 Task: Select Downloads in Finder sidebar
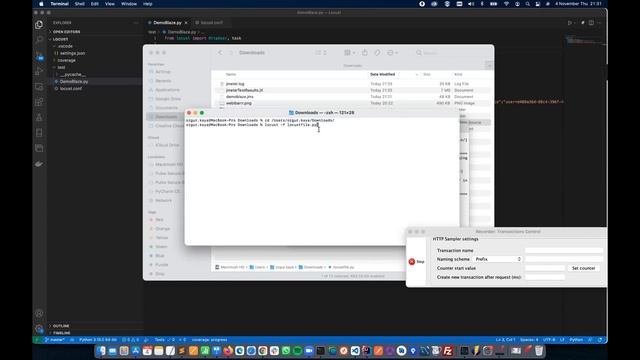pyautogui.click(x=166, y=117)
